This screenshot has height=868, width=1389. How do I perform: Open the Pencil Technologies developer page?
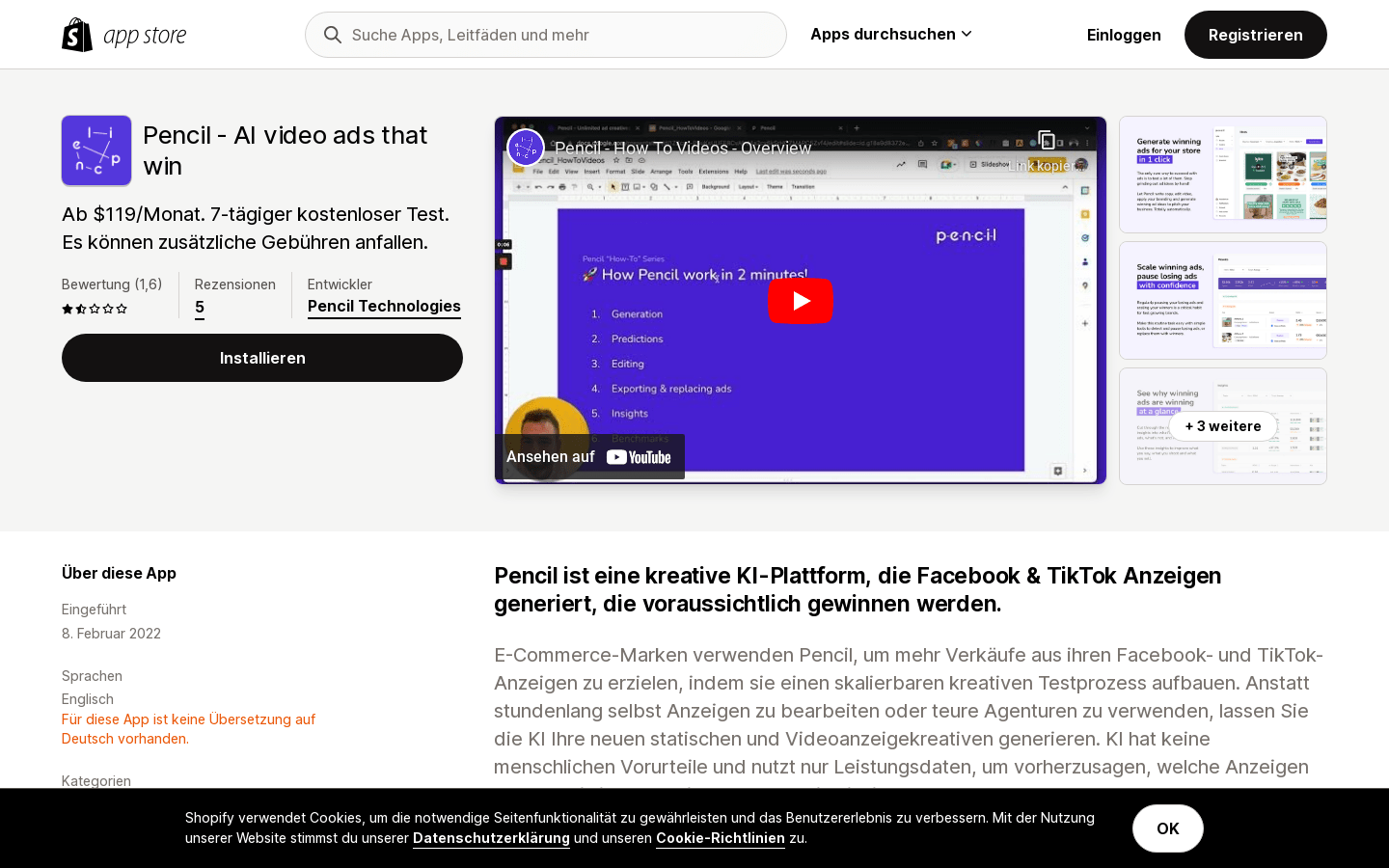tap(384, 306)
